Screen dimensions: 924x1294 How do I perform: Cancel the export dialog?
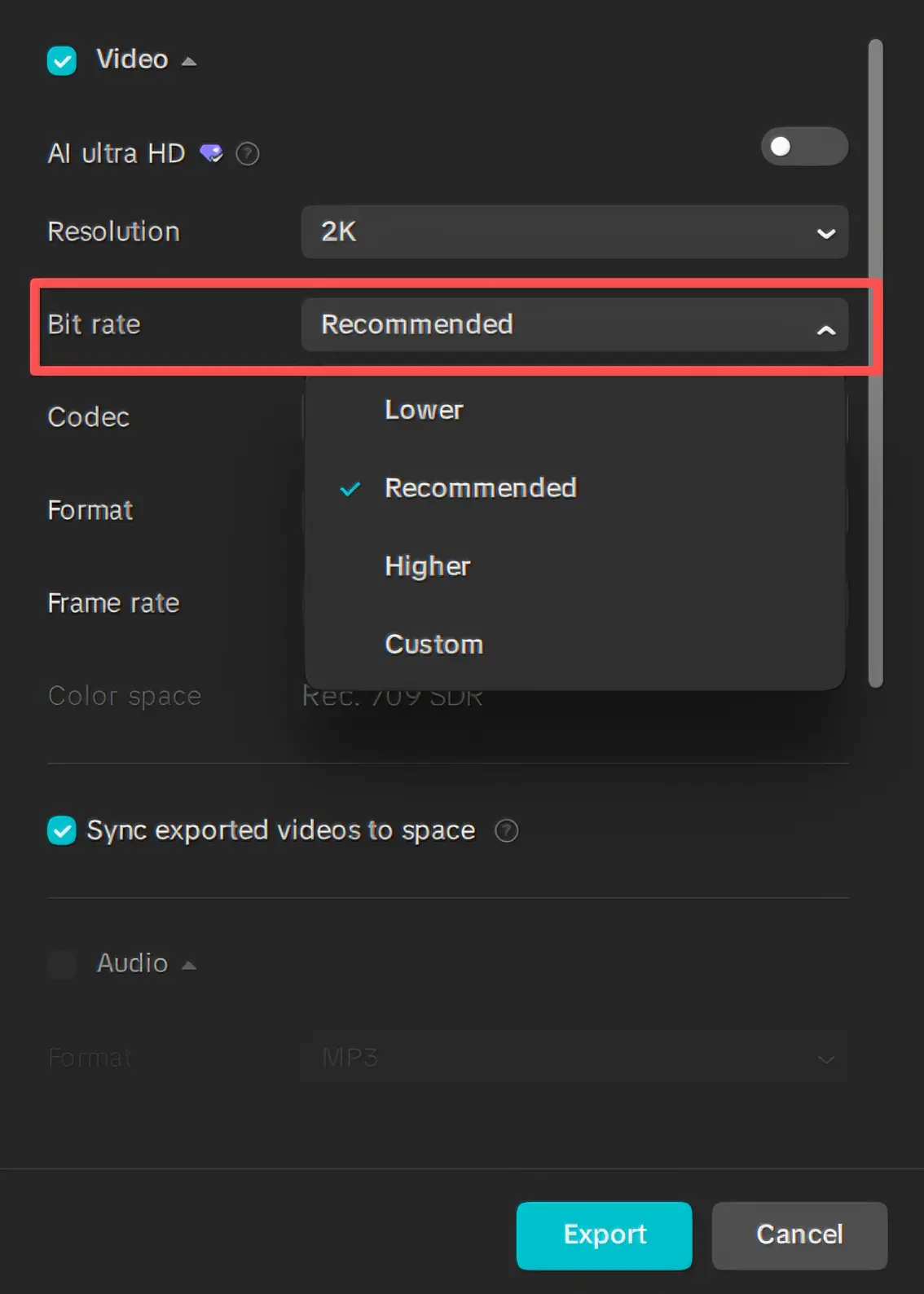pos(799,1235)
